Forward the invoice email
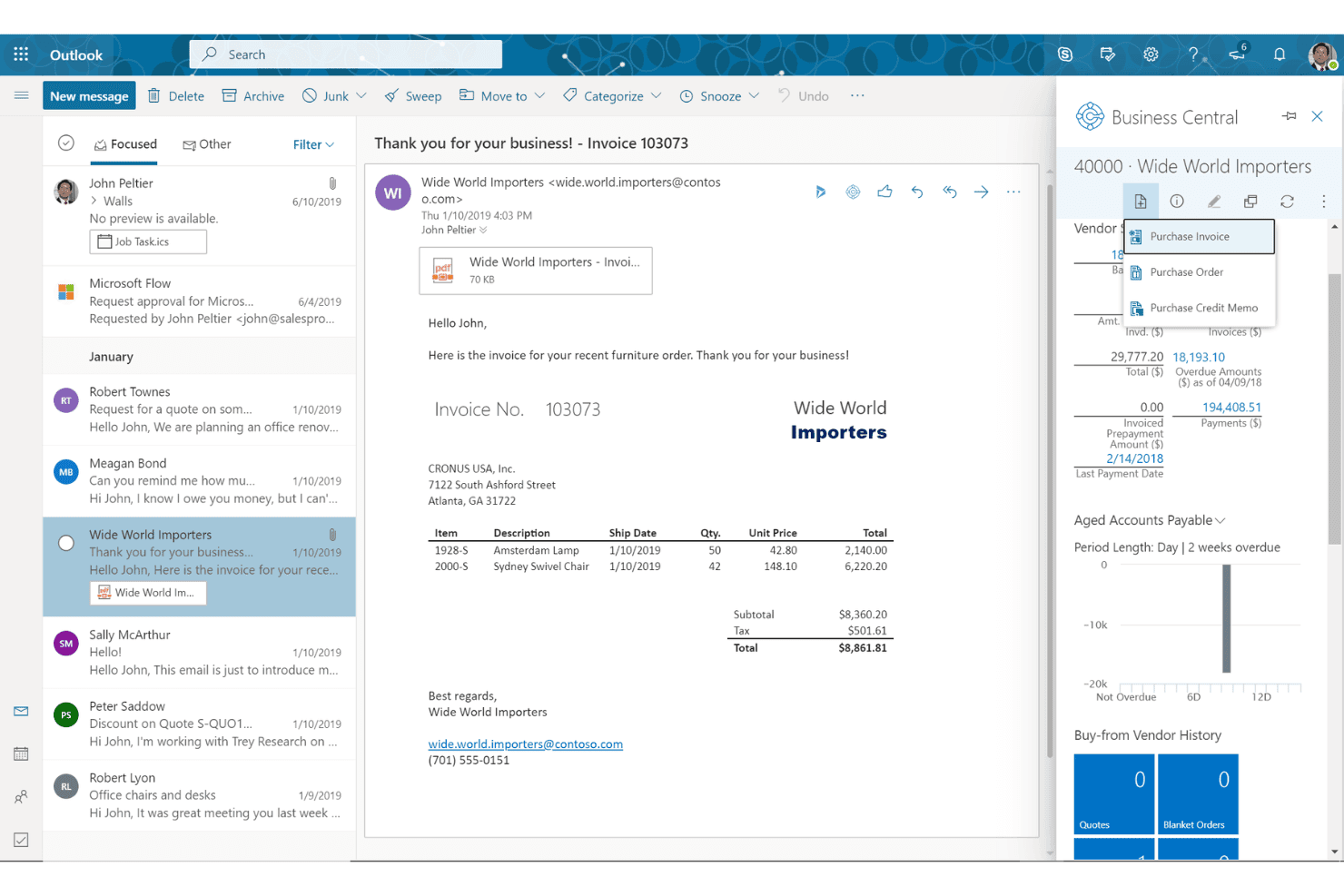 pyautogui.click(x=982, y=192)
